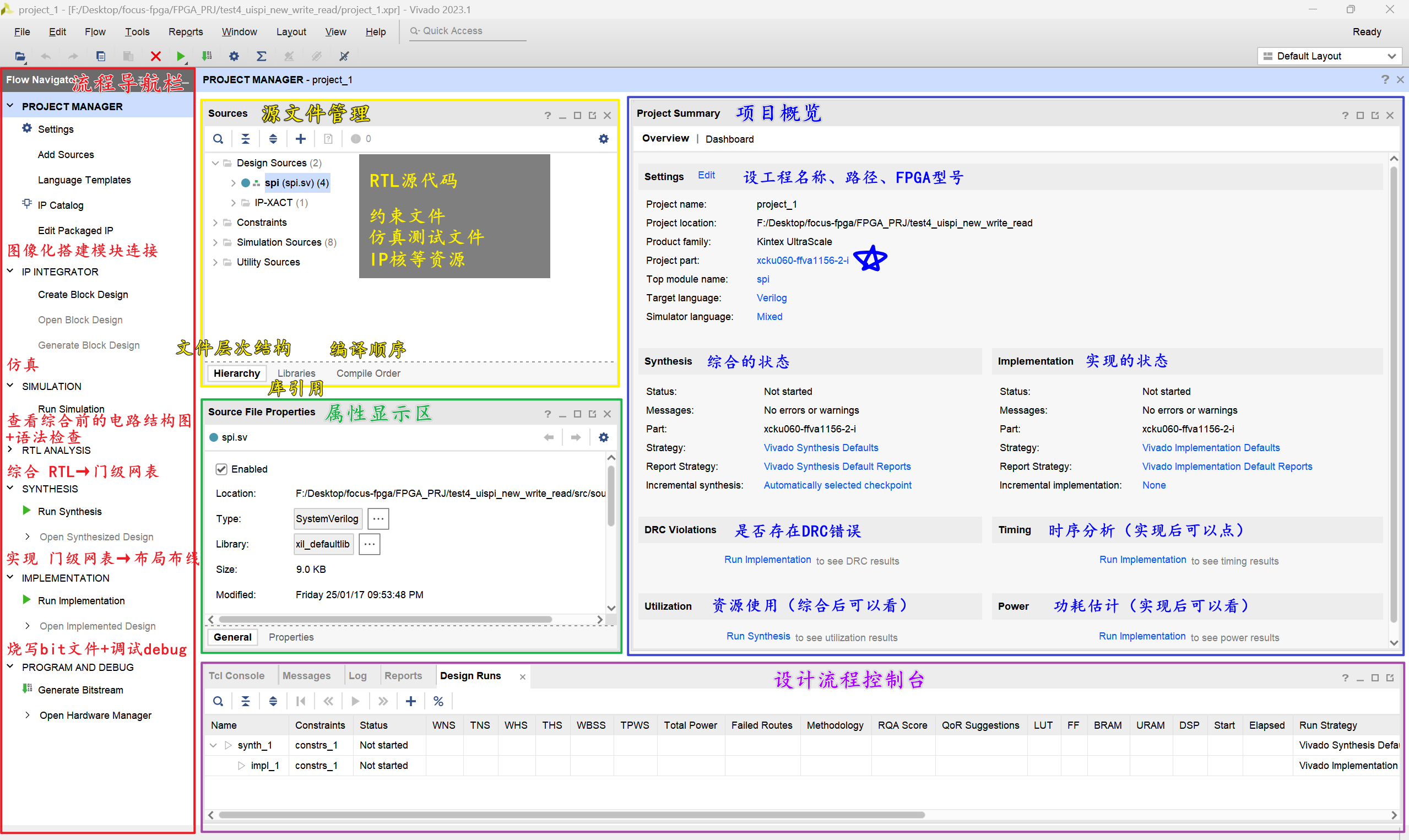The height and width of the screenshot is (840, 1409).
Task: Switch to the Compile Order tab
Action: 368,373
